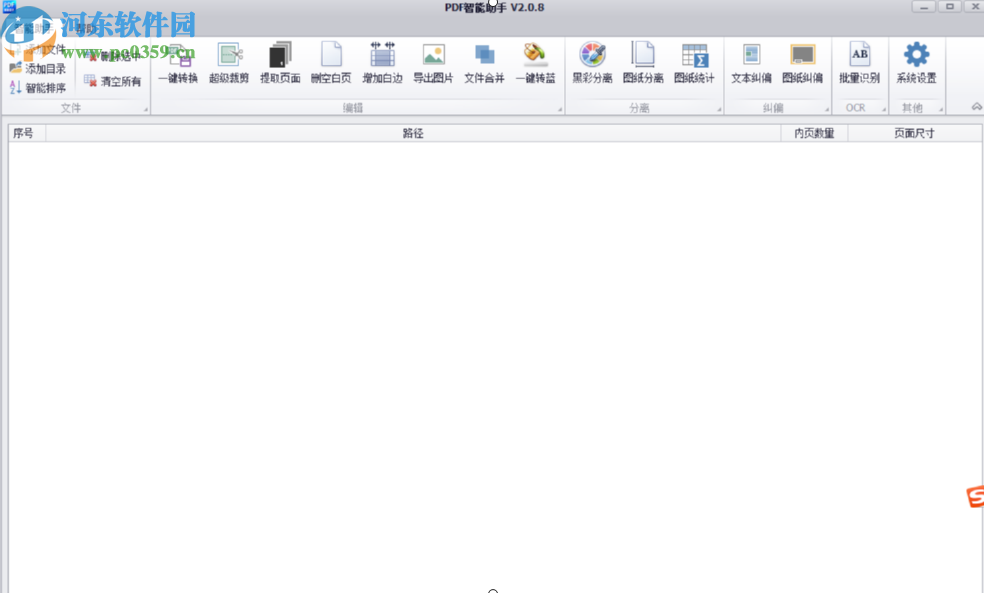Image resolution: width=984 pixels, height=593 pixels.
Task: Open the 增加白边 (add margins) tool
Action: pyautogui.click(x=382, y=62)
